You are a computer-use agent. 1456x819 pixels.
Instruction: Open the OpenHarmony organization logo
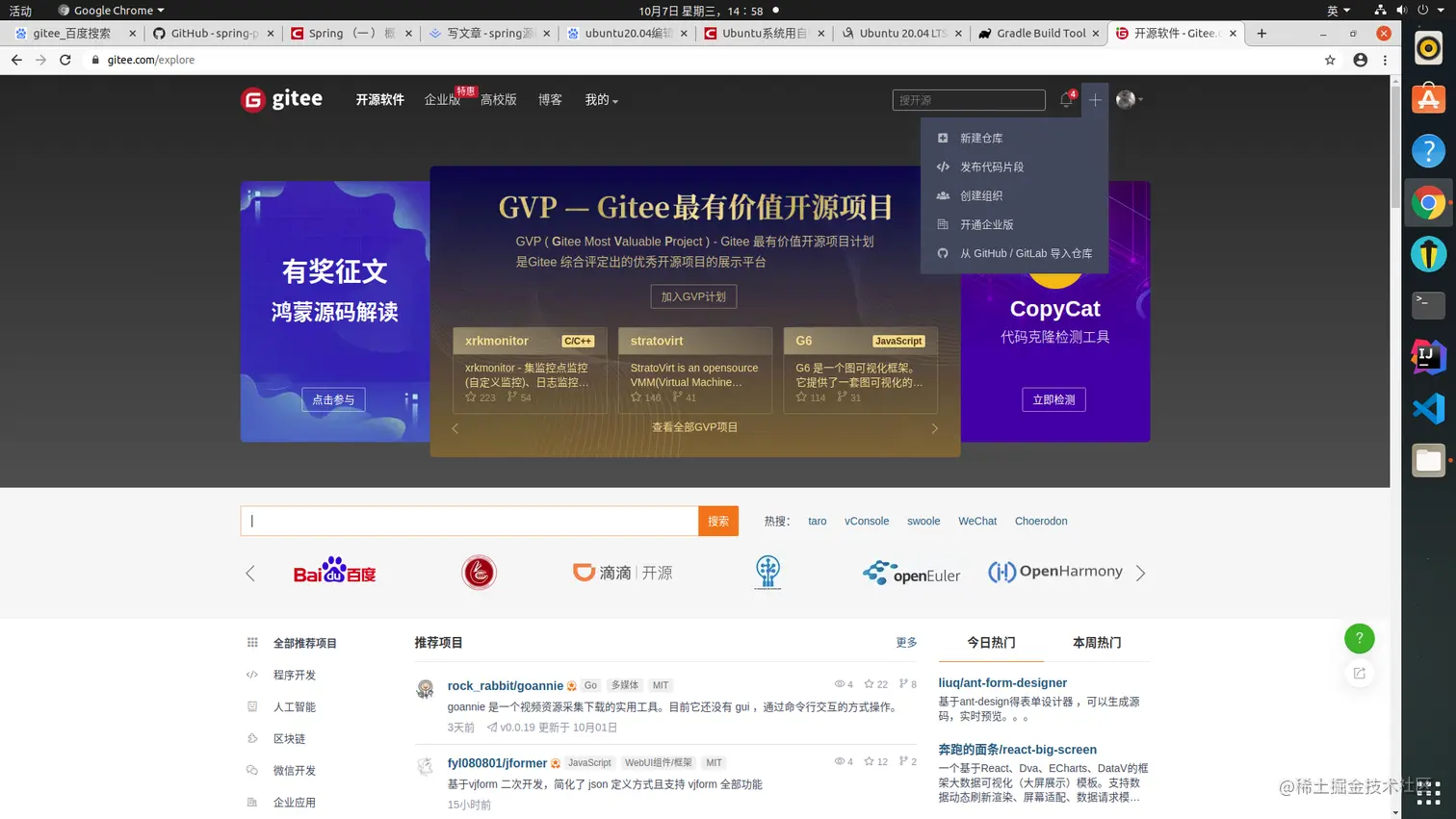[x=1055, y=572]
